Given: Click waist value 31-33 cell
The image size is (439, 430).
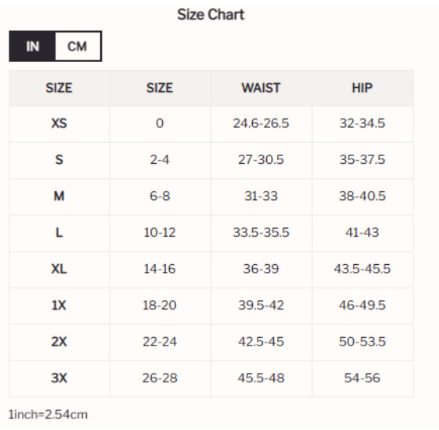Looking at the screenshot, I should click(x=261, y=196).
